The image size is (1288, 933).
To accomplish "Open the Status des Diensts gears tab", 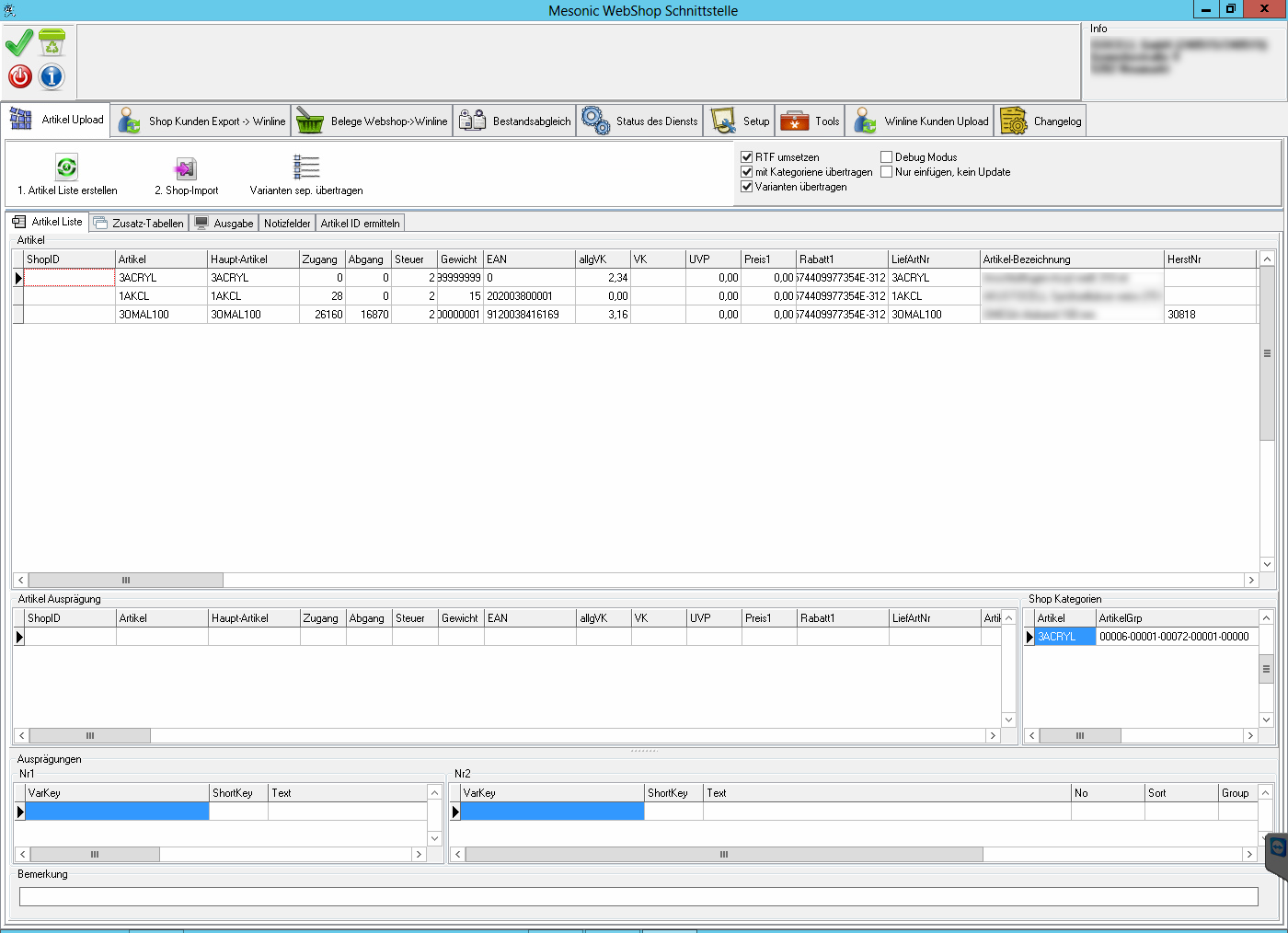I will coord(639,121).
